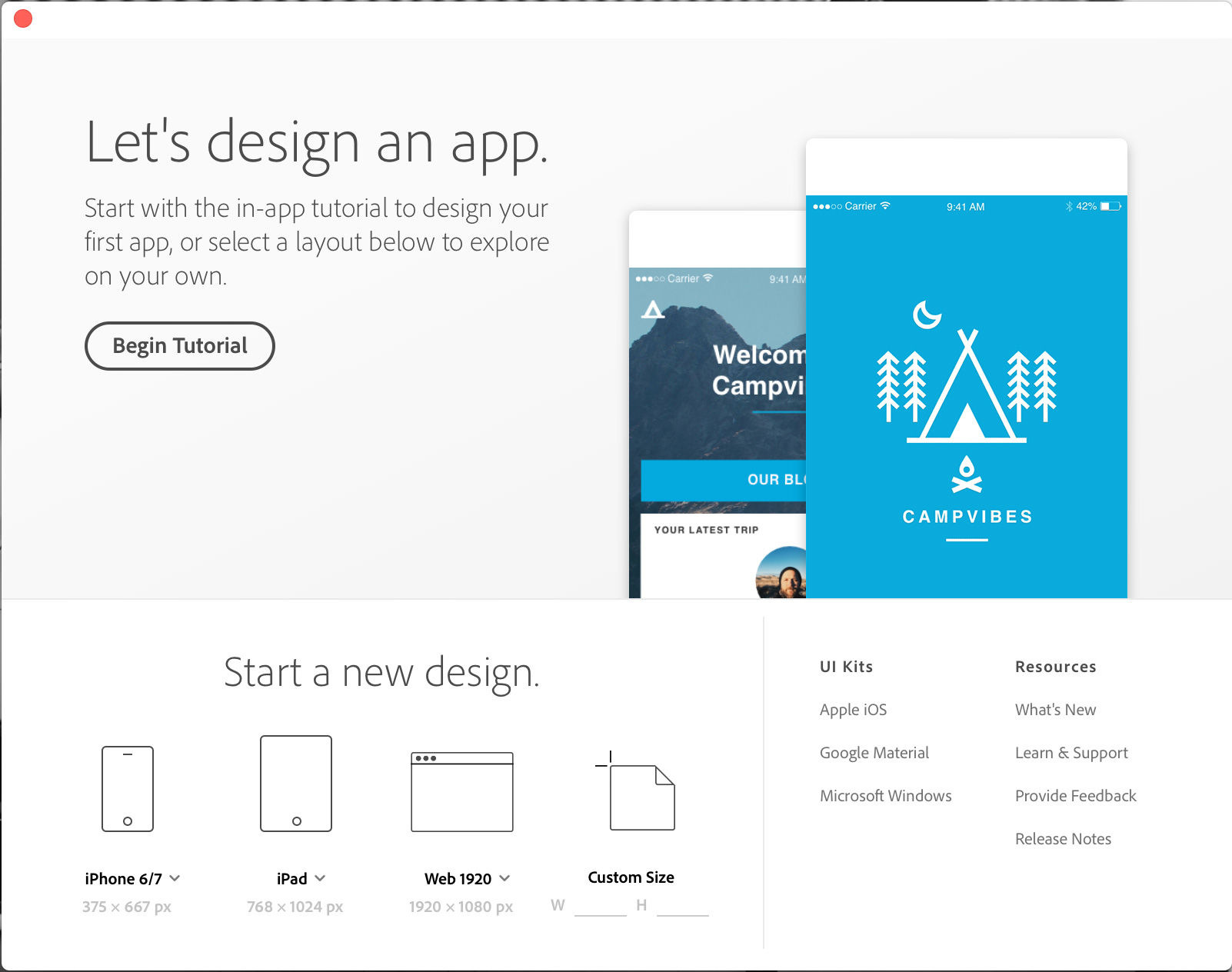Open the Learn & Support link
The width and height of the screenshot is (1232, 972).
pos(1071,753)
